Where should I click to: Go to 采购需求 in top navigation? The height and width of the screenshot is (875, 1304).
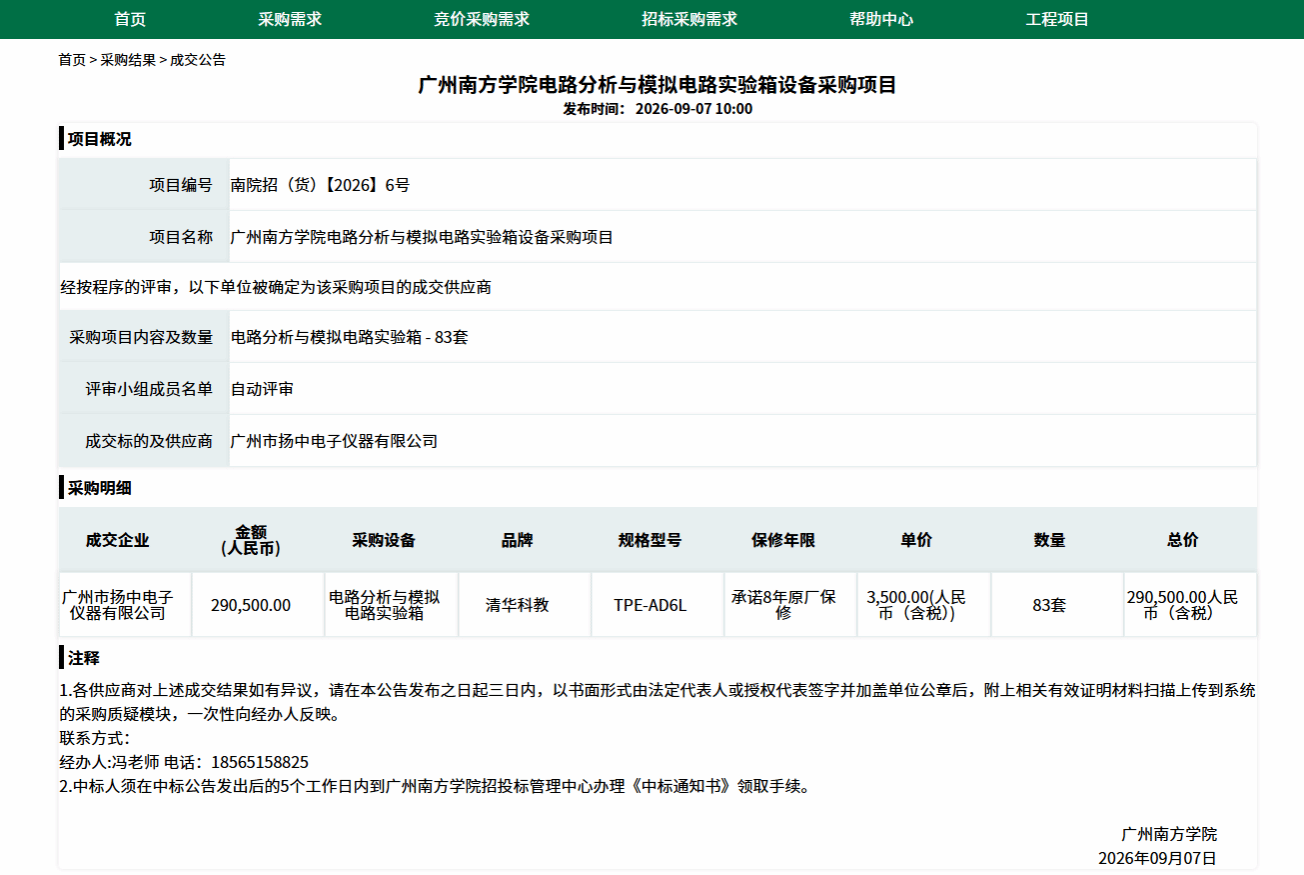pos(290,19)
